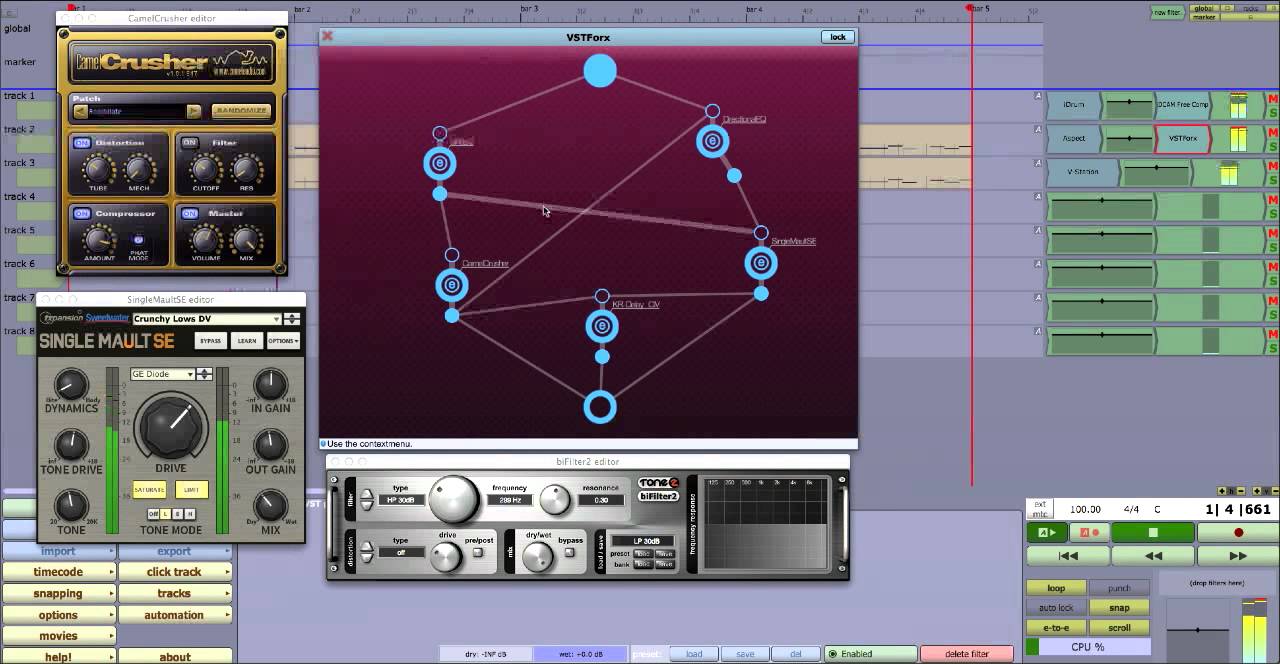1280x664 pixels.
Task: Click the volume fader on track 1
Action: tap(1130, 104)
